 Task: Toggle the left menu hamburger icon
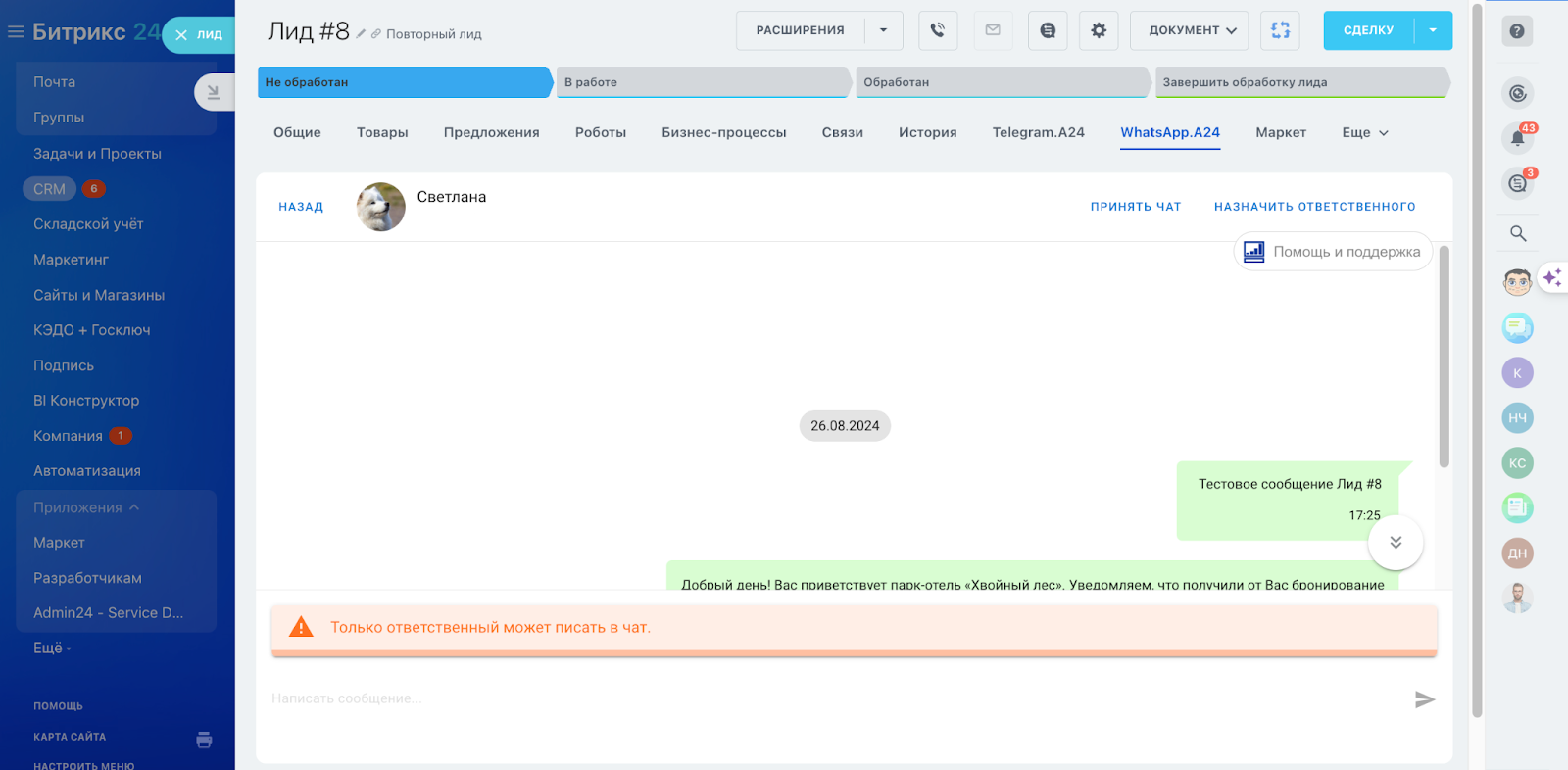[x=16, y=32]
